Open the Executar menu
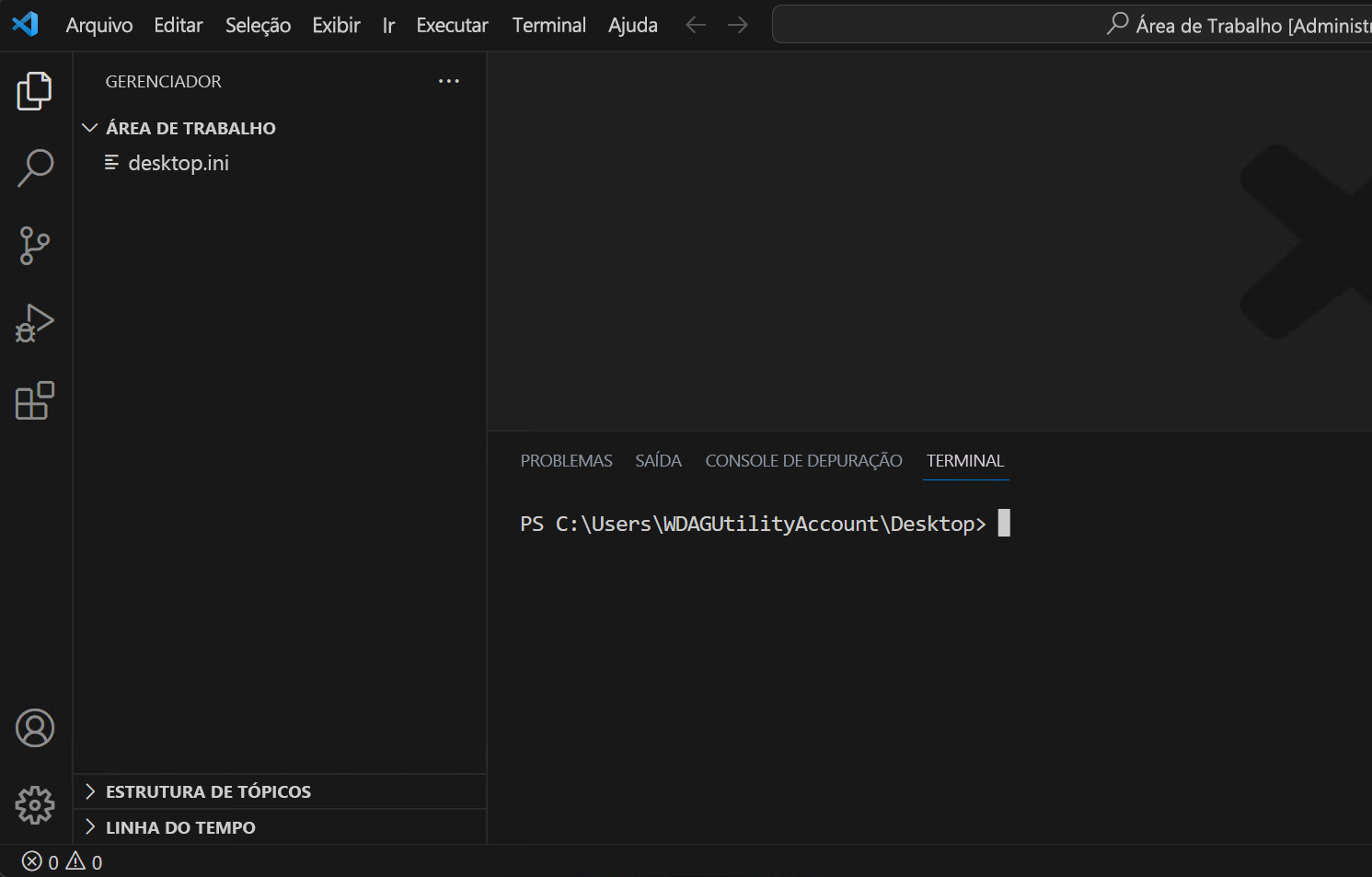 point(452,25)
